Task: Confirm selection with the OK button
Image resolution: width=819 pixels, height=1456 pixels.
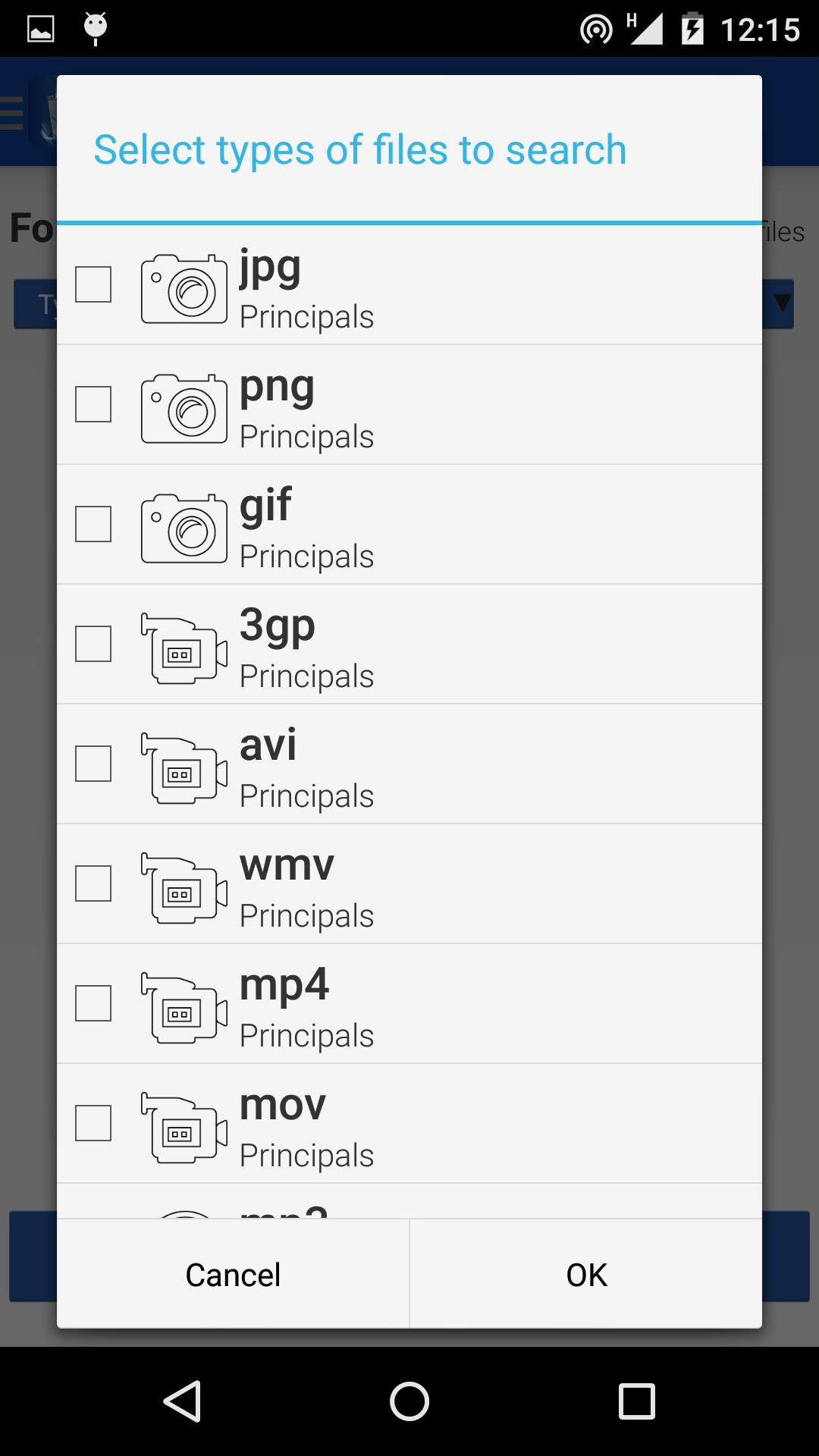Action: [x=586, y=1275]
